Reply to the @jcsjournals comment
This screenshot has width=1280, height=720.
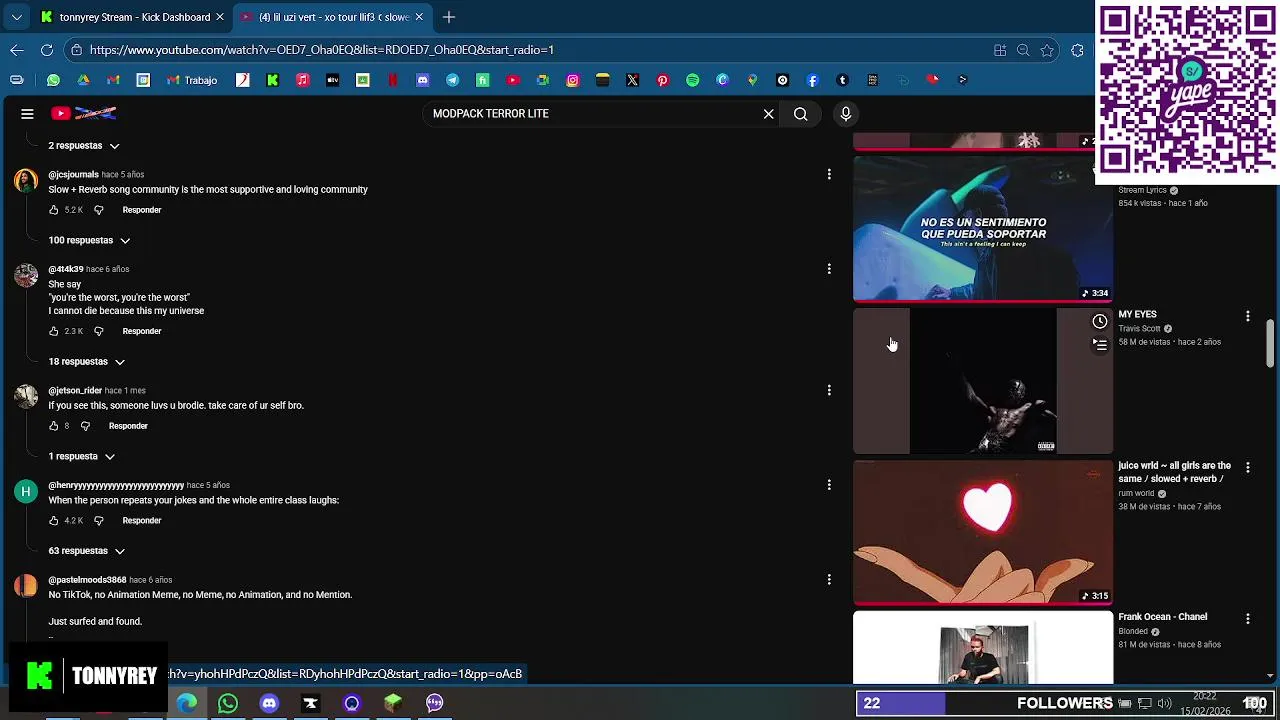point(142,210)
